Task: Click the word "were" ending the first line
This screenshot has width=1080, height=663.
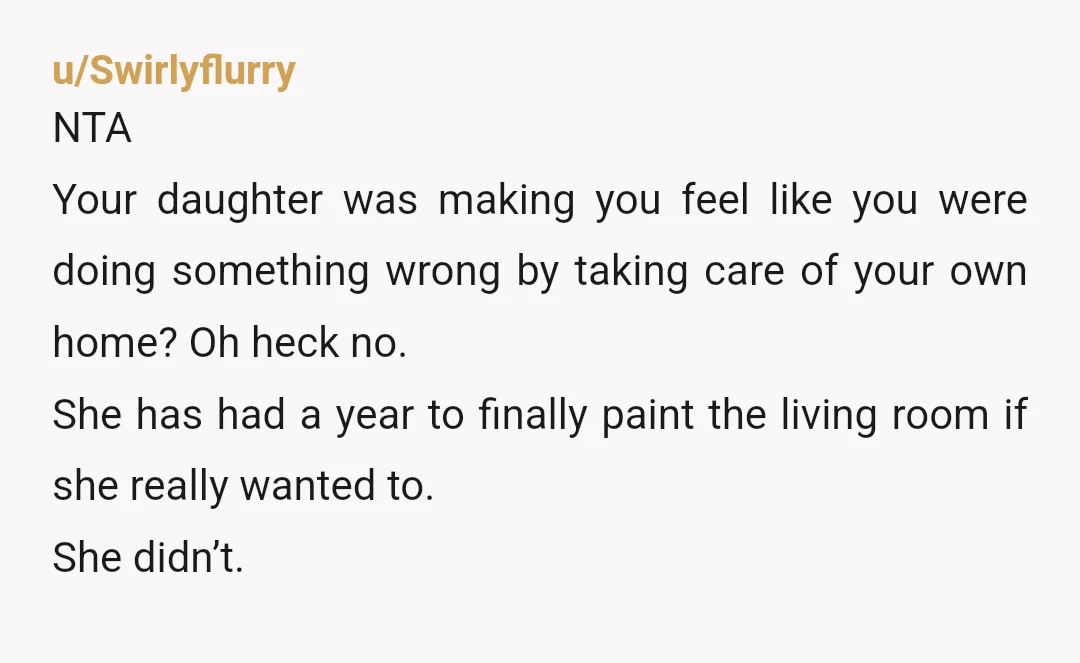Action: tap(983, 202)
